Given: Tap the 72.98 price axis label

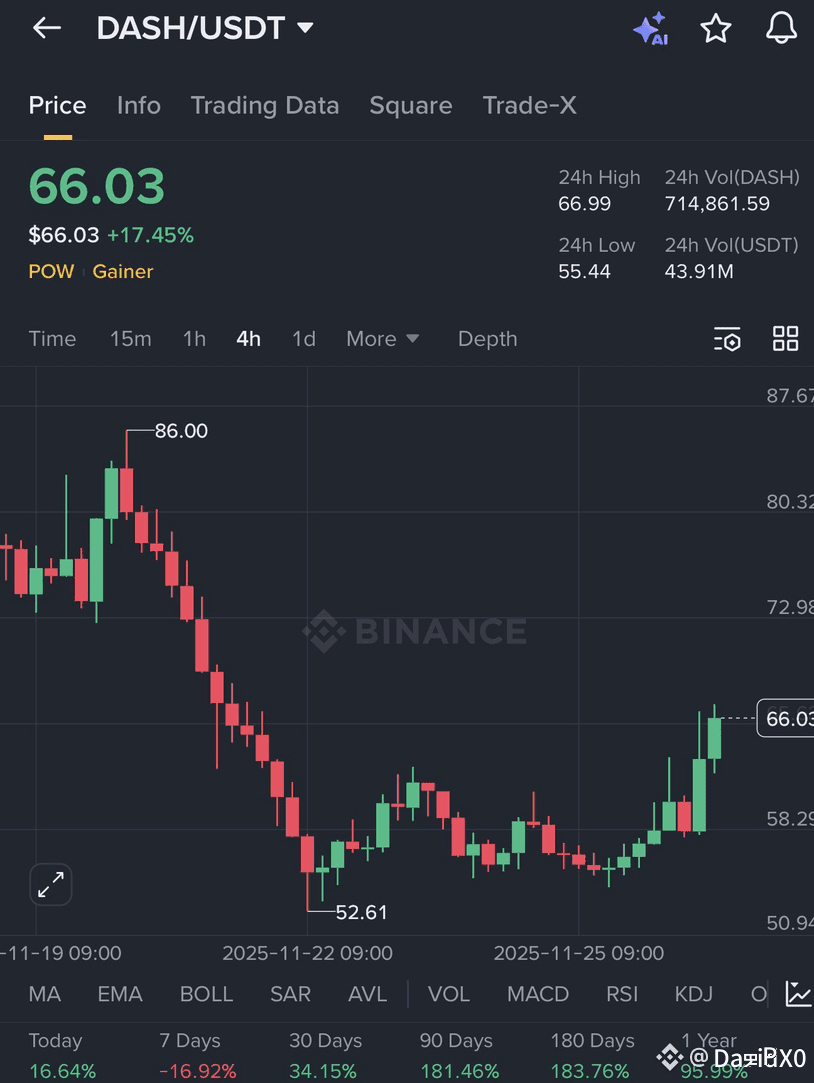Looking at the screenshot, I should pyautogui.click(x=789, y=607).
